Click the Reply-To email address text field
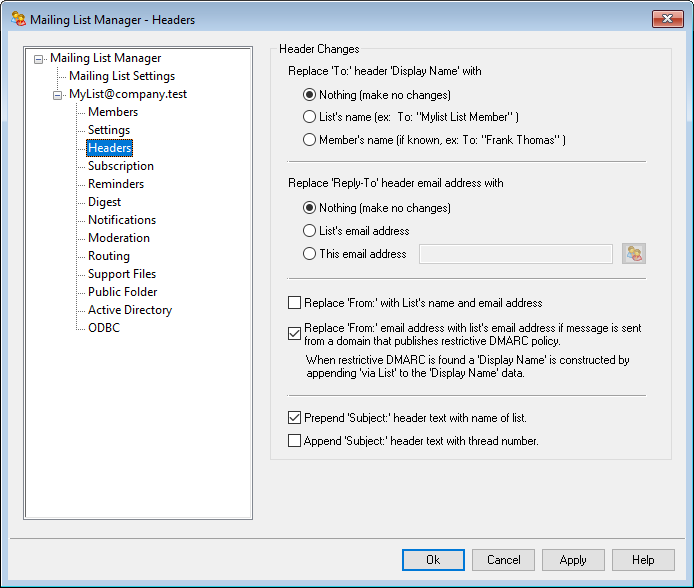The width and height of the screenshot is (694, 588). tap(515, 254)
